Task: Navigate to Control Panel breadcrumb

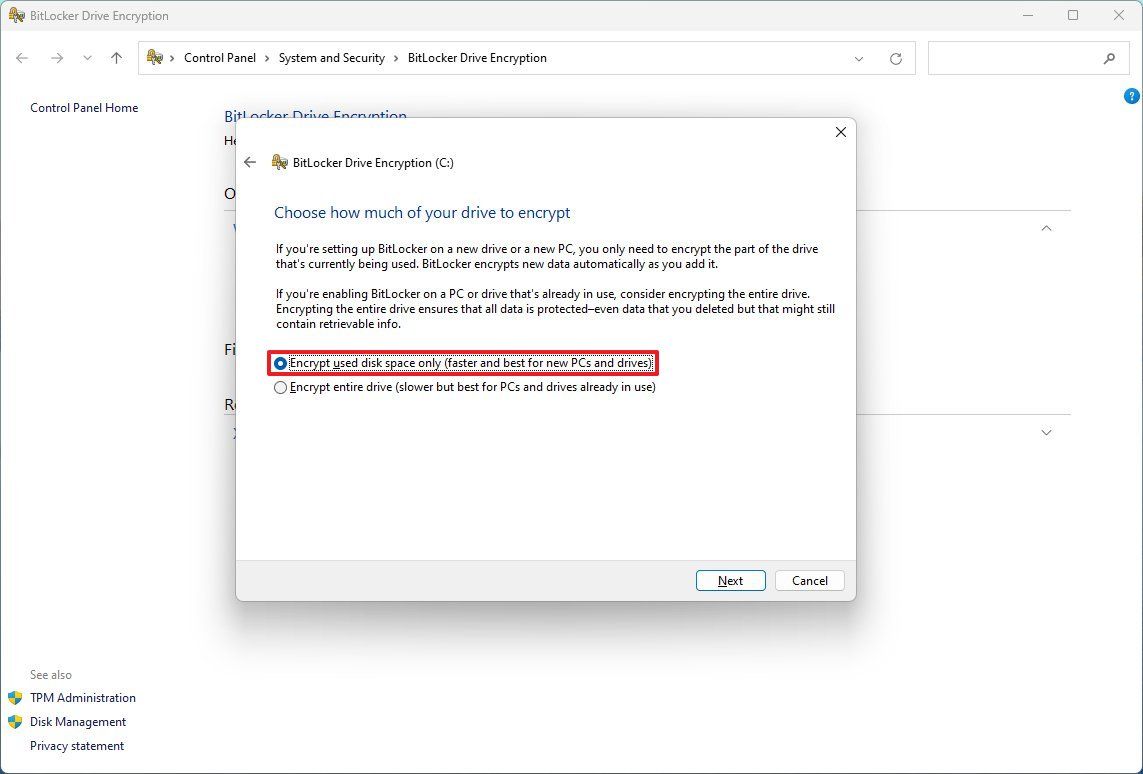Action: click(x=220, y=58)
